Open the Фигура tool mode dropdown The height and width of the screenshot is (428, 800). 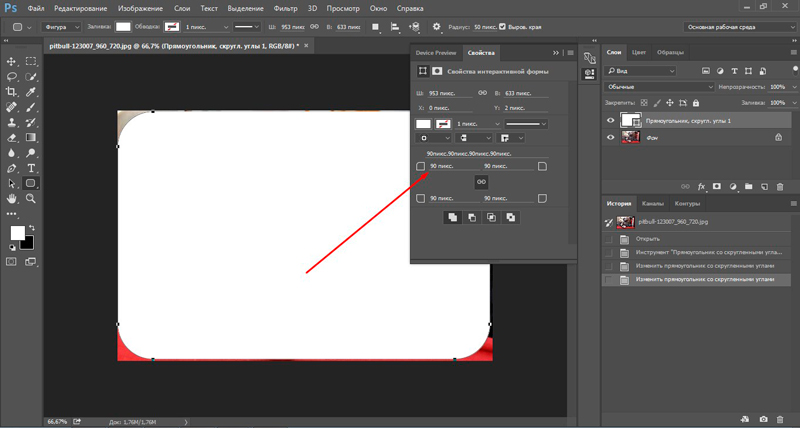(63, 25)
